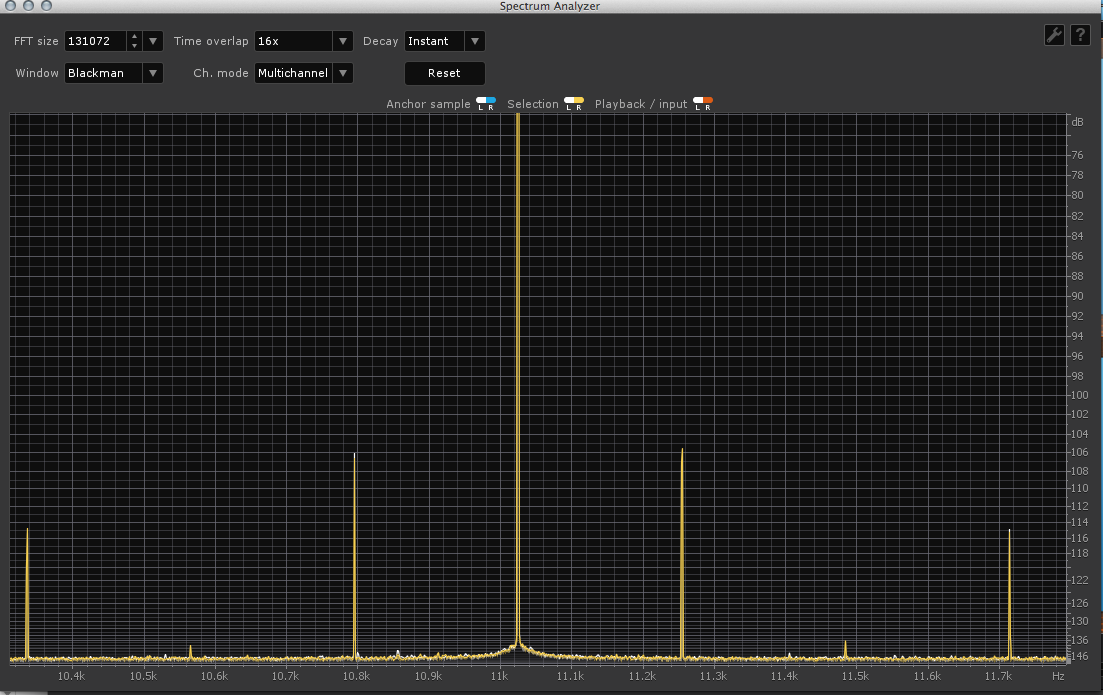Decrease FFT size with stepper down arrow
The height and width of the screenshot is (695, 1103).
(134, 46)
